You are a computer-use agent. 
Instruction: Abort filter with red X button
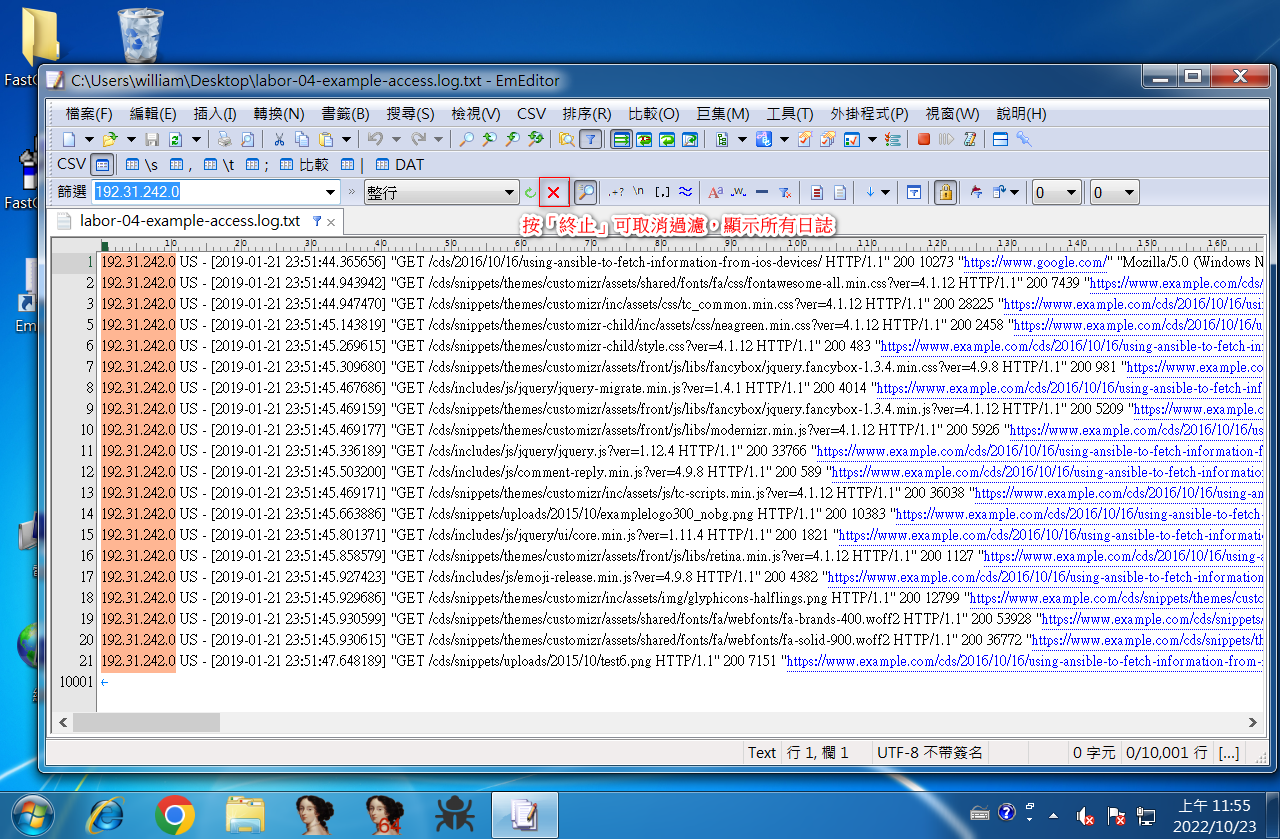coord(553,192)
